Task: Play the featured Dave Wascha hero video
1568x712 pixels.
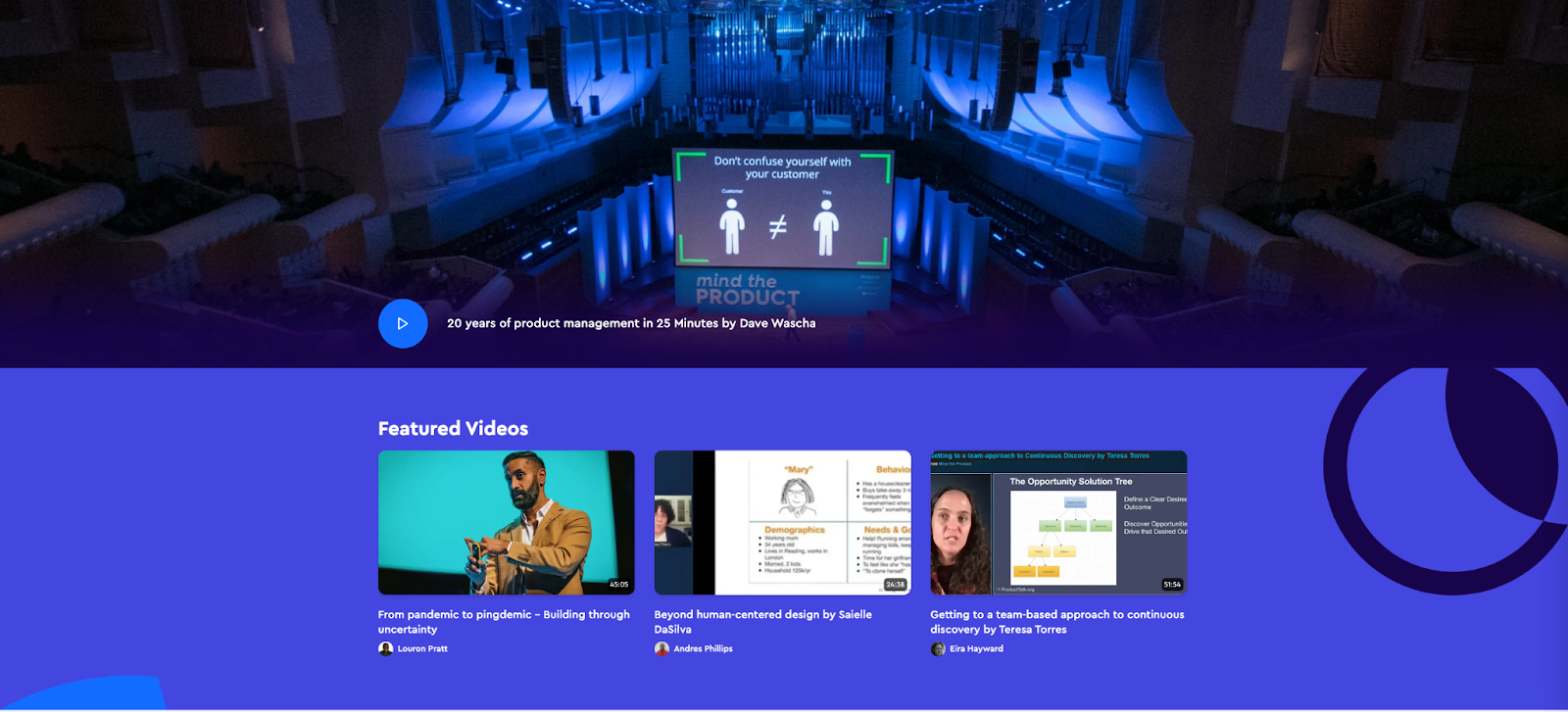Action: (403, 323)
